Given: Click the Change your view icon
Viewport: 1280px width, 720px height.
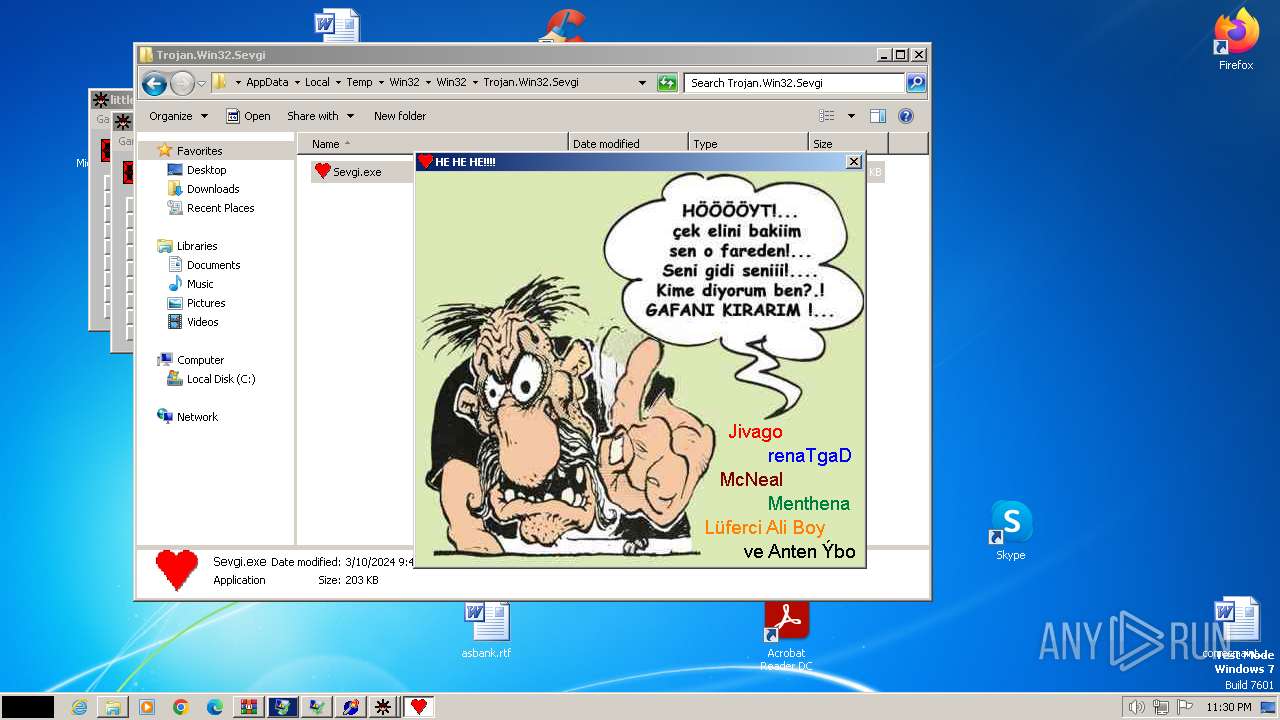Looking at the screenshot, I should (826, 116).
